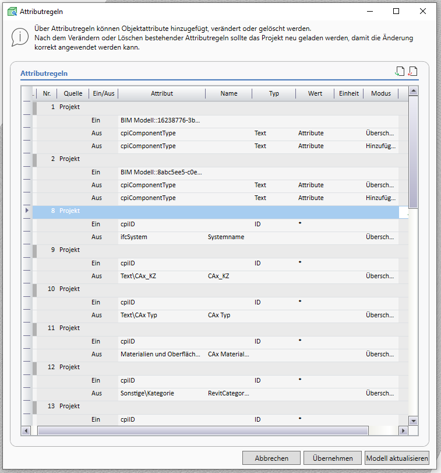Click the horizontal scrollbar left arrow
The height and width of the screenshot is (473, 441).
pyautogui.click(x=26, y=431)
